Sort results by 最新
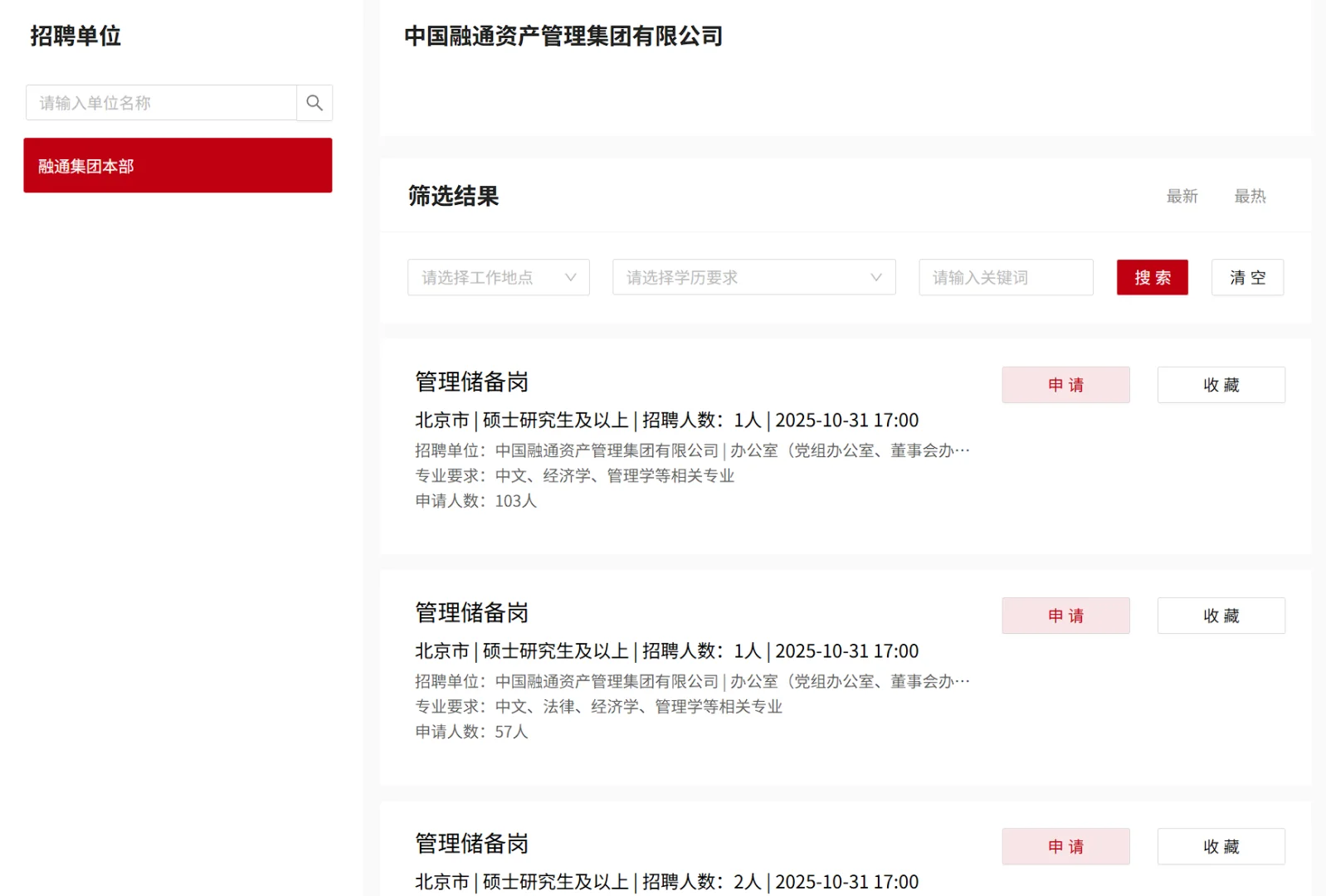 tap(1182, 197)
